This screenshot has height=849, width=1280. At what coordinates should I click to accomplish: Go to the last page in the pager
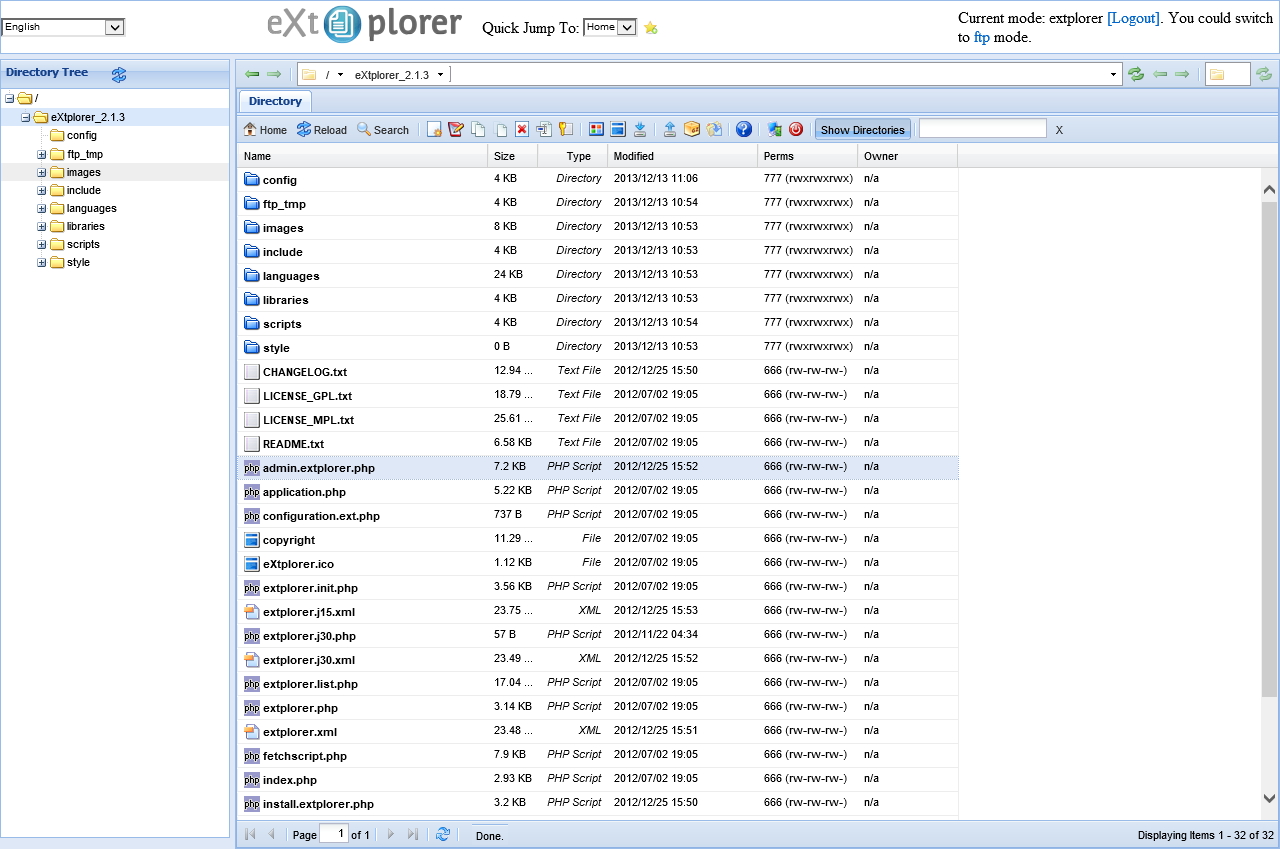pos(413,834)
